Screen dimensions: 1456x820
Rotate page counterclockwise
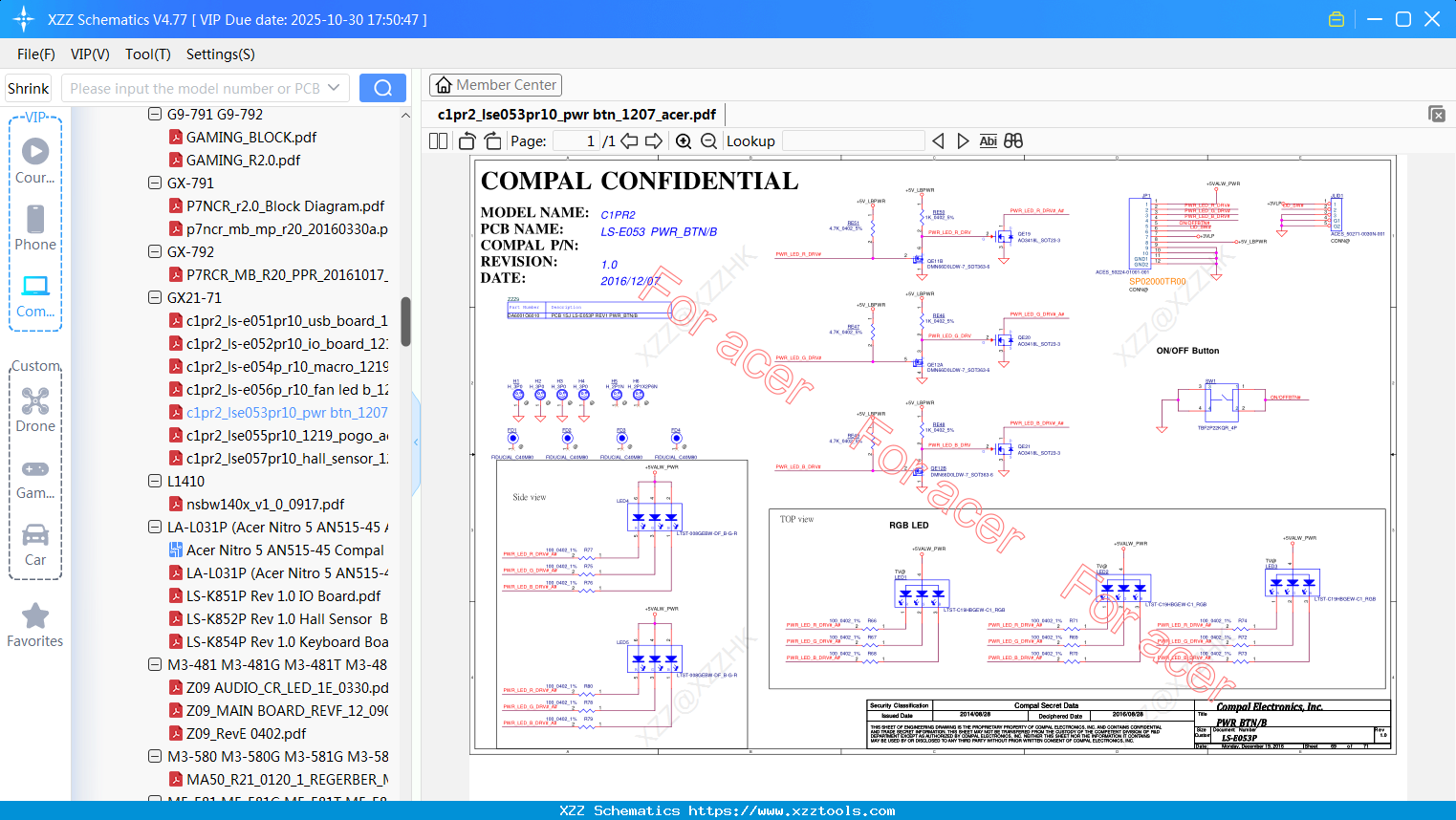tap(467, 140)
